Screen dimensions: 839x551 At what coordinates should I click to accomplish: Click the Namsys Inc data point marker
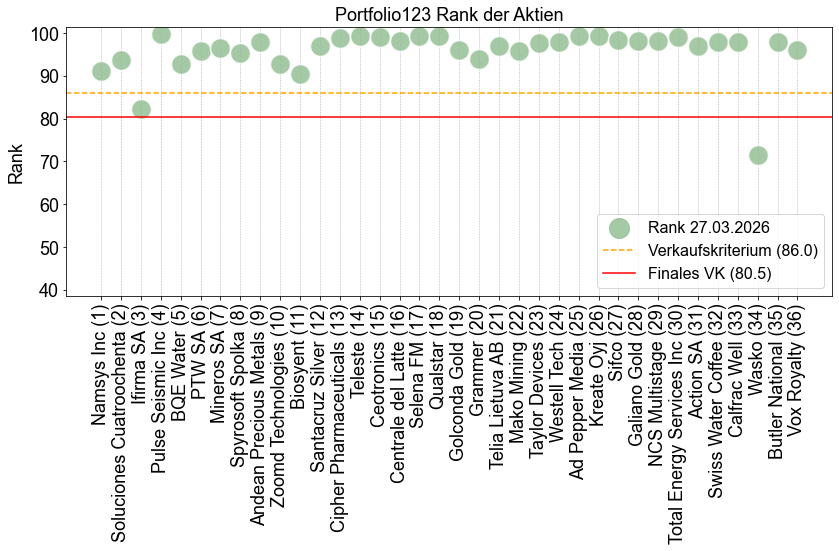101,71
